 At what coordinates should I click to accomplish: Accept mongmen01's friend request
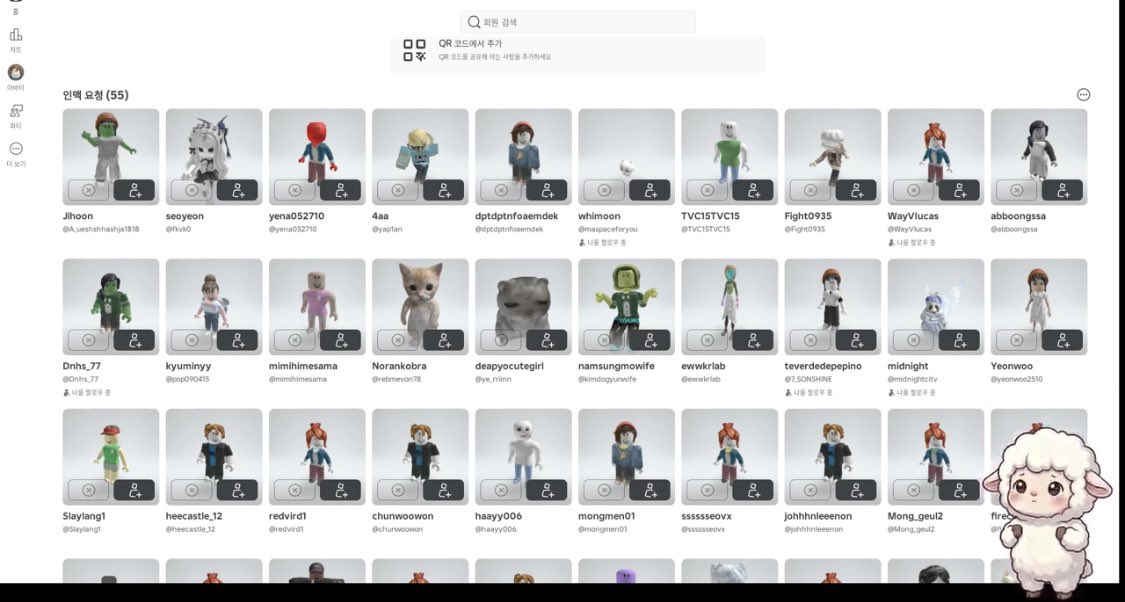point(650,490)
